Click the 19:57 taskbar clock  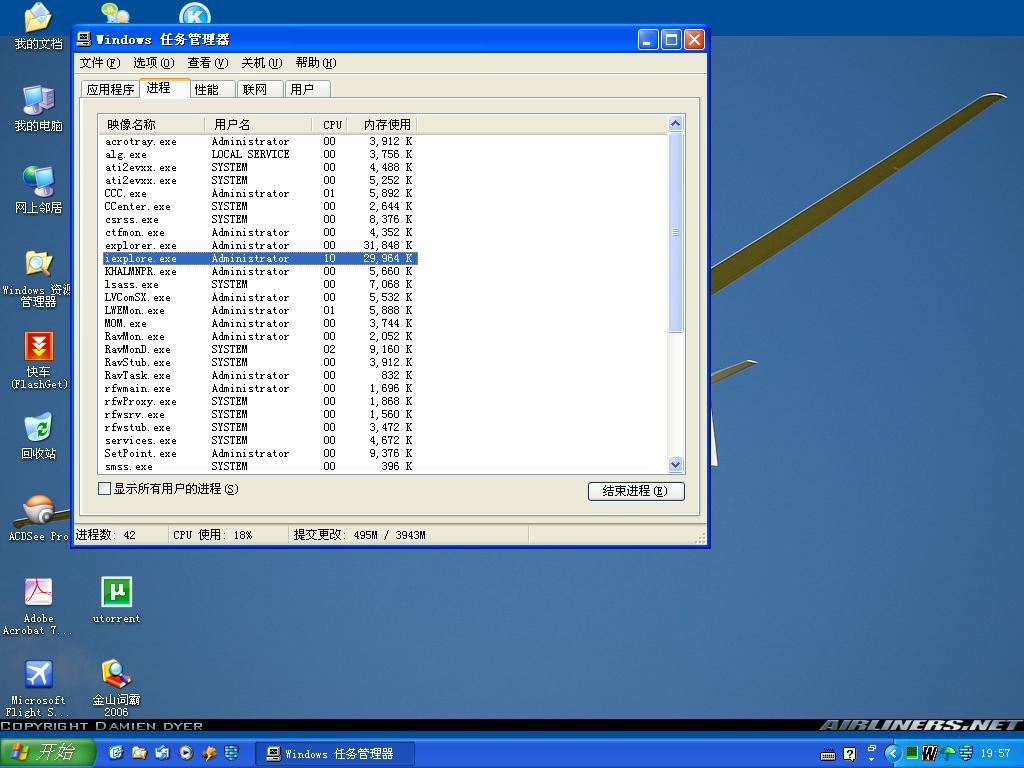[996, 754]
